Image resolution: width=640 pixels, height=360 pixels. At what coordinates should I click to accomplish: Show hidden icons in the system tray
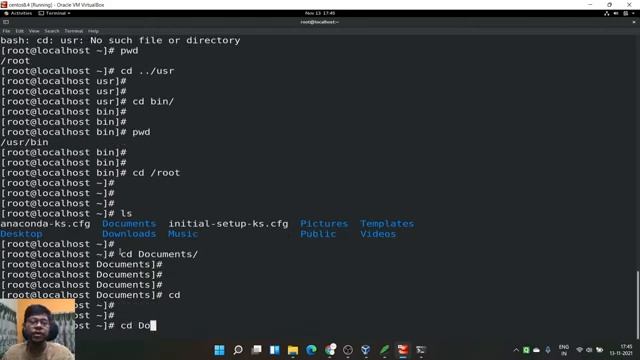click(516, 350)
